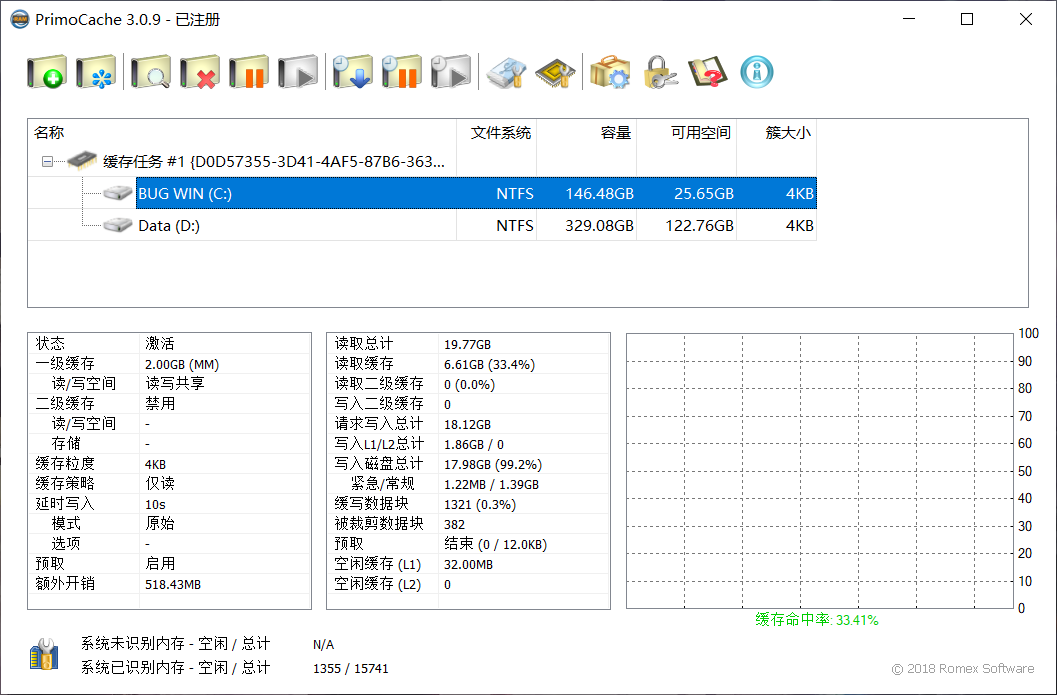Delete the cache task using the red X
Image resolution: width=1057 pixels, height=695 pixels.
[x=199, y=72]
